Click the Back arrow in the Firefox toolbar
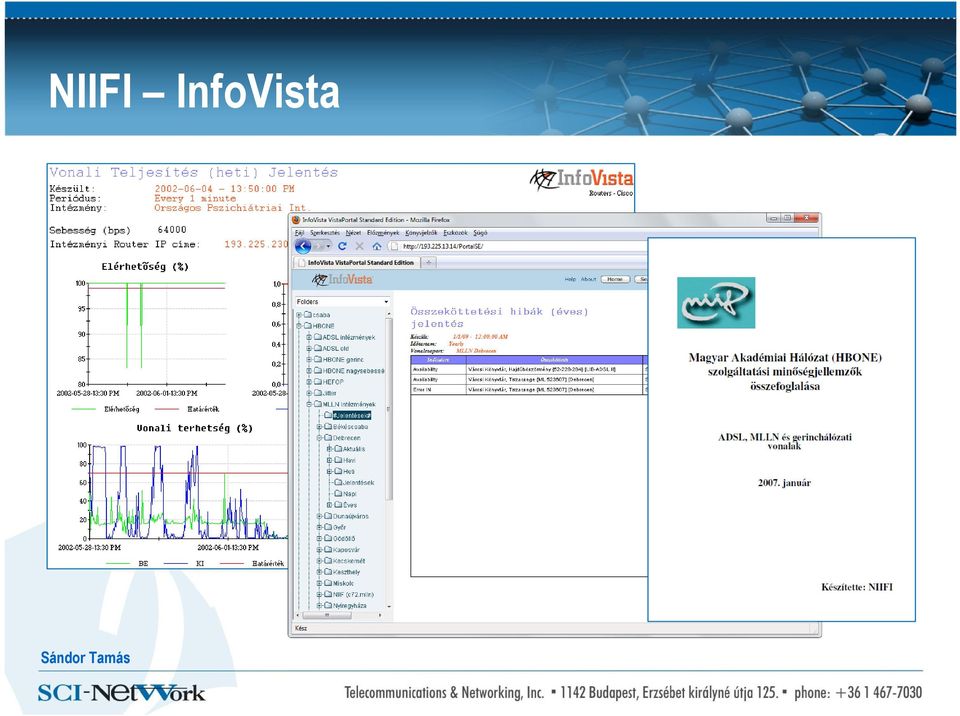This screenshot has width=960, height=716. pos(303,246)
